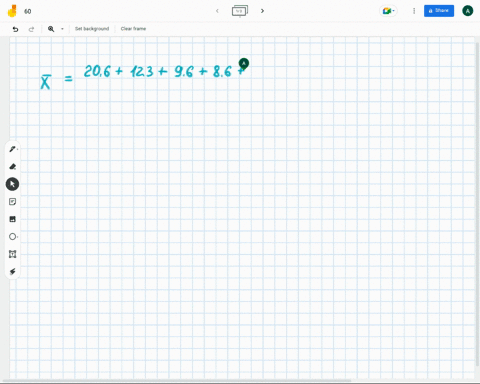Click the jam title "60"

(28, 11)
